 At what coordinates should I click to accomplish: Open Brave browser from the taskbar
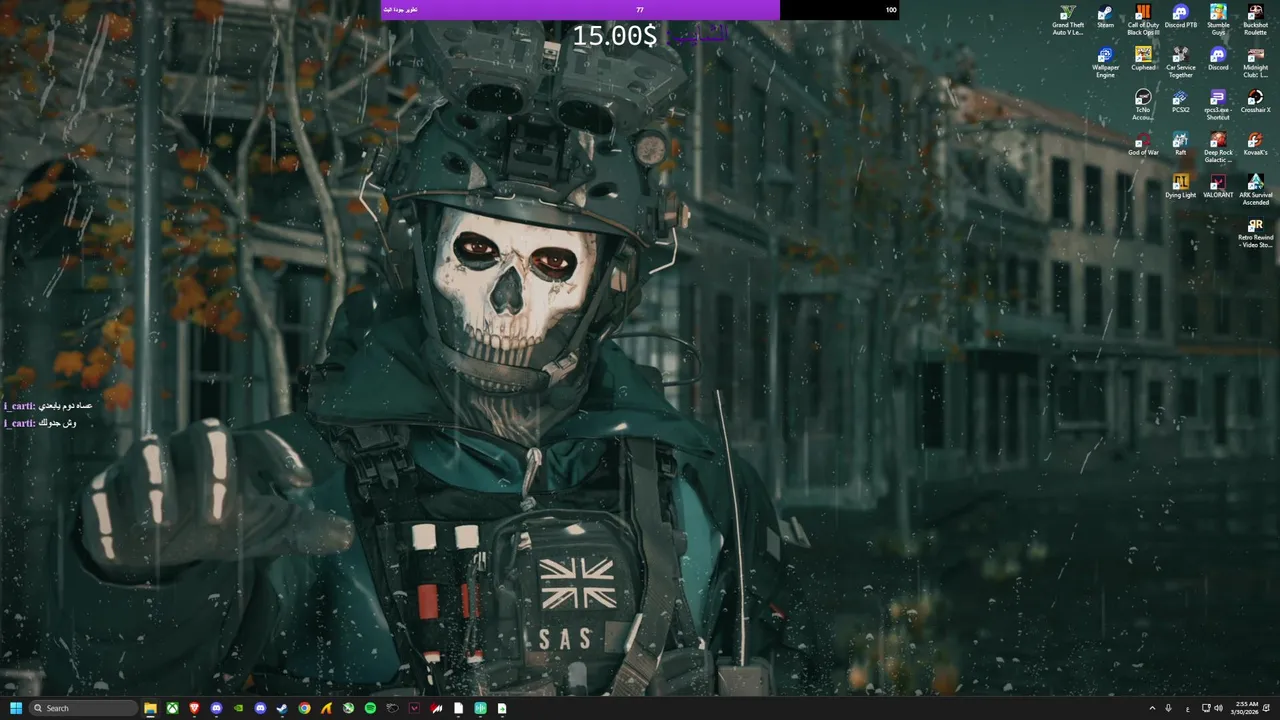coord(194,708)
